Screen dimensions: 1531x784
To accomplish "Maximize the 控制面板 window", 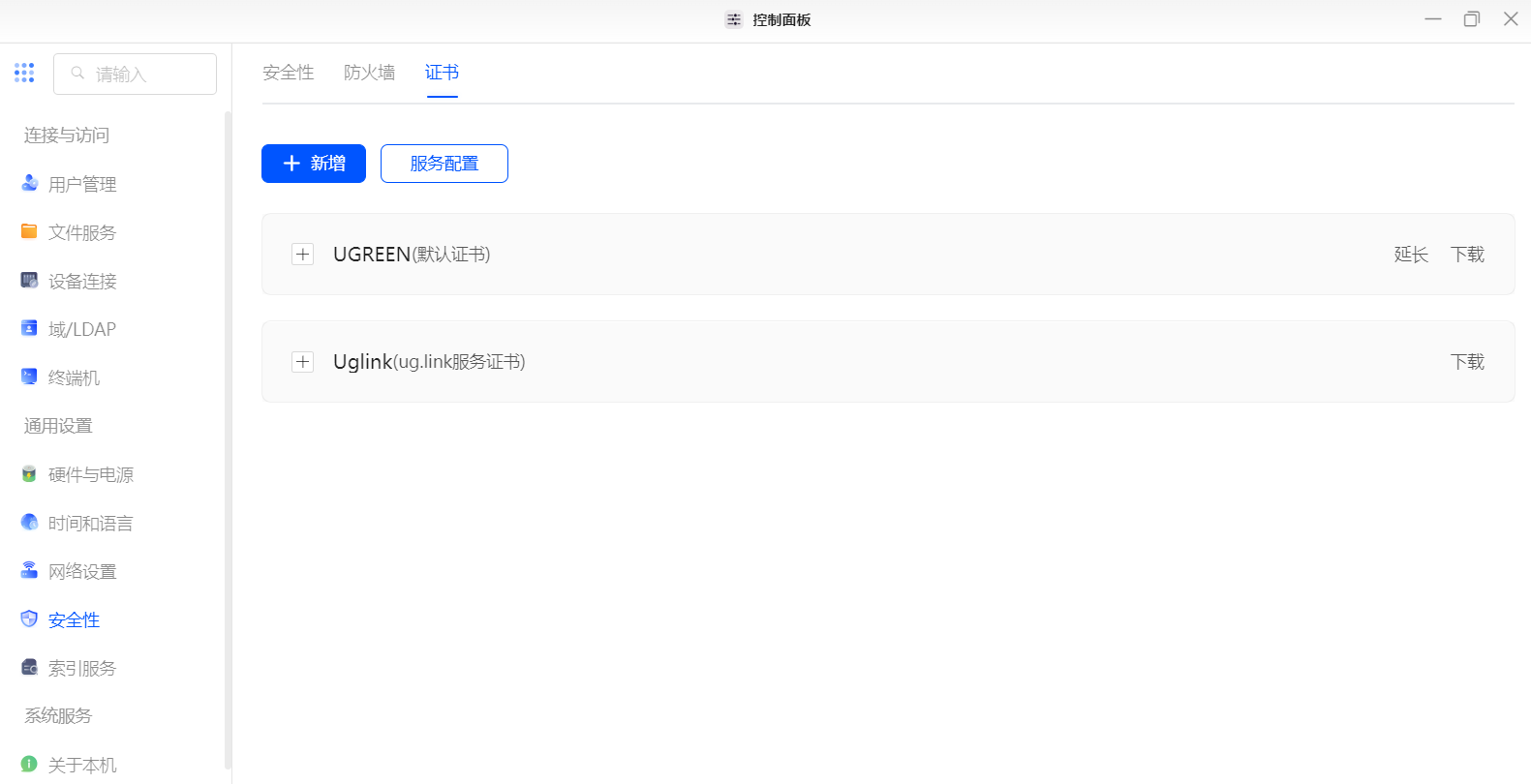I will (1472, 19).
